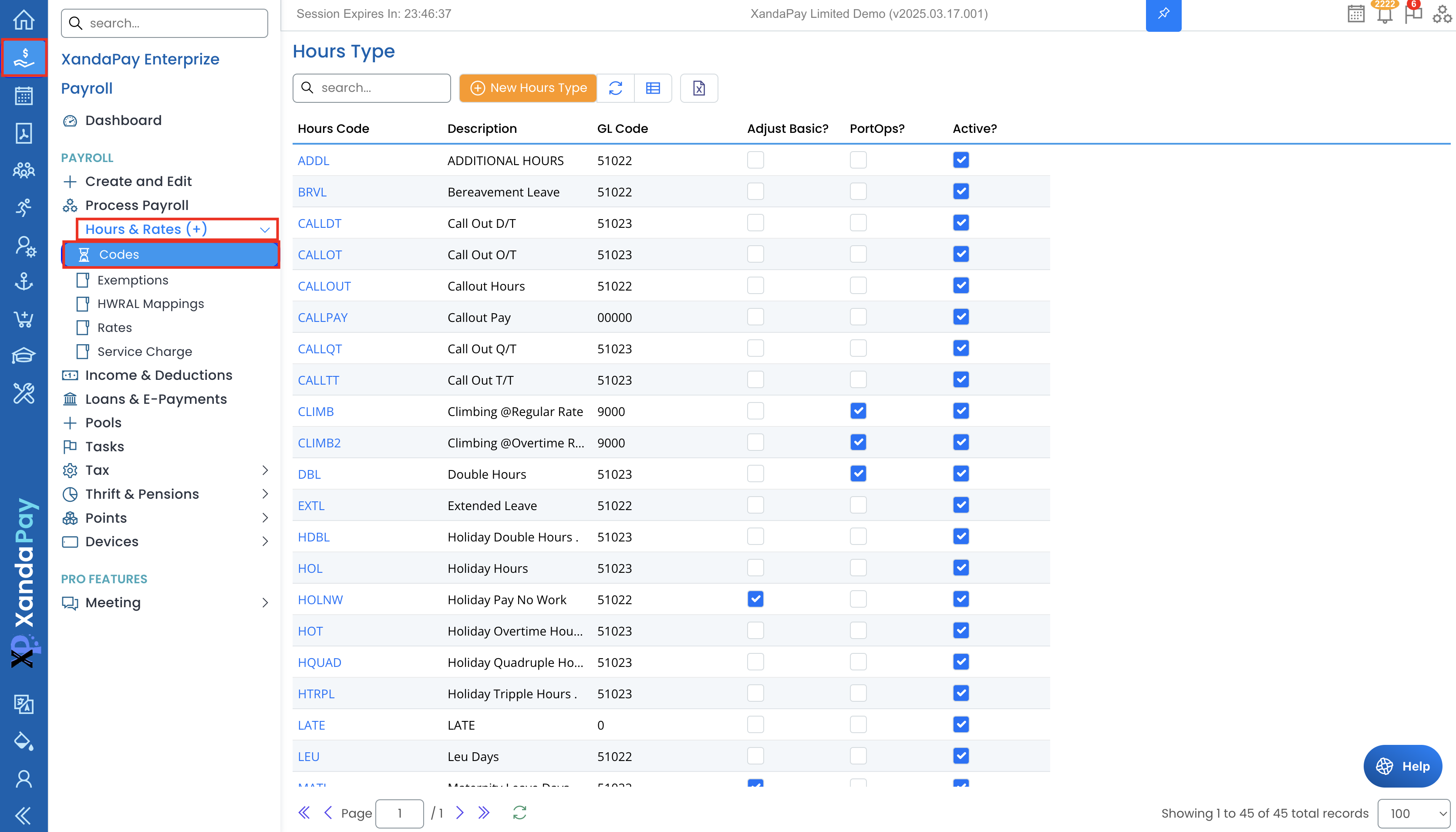Screen dimensions: 1456x832
Task: Check Adjust Basic for ADDL row
Action: pyautogui.click(x=755, y=160)
